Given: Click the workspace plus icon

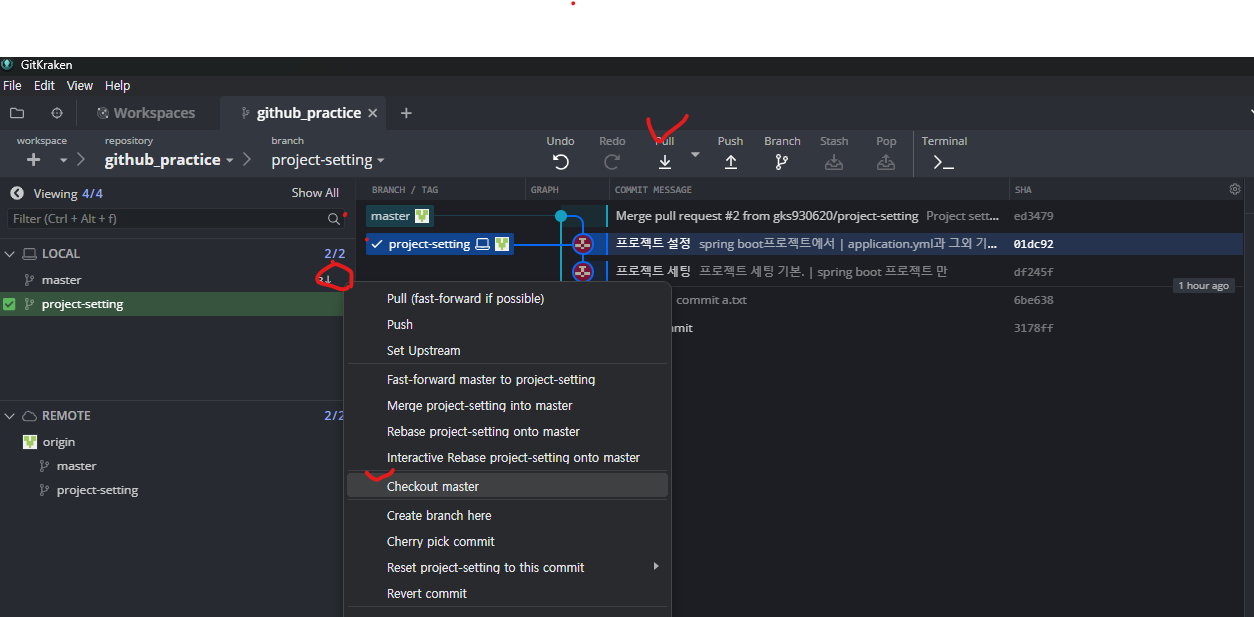Looking at the screenshot, I should coord(34,160).
